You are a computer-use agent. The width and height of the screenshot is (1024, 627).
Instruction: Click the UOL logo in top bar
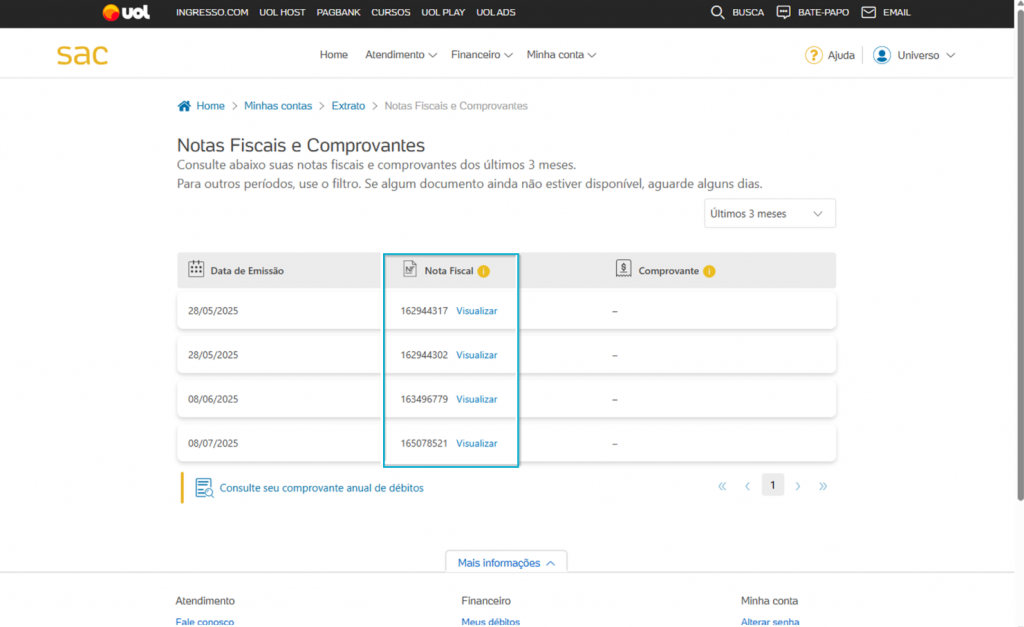tap(126, 13)
